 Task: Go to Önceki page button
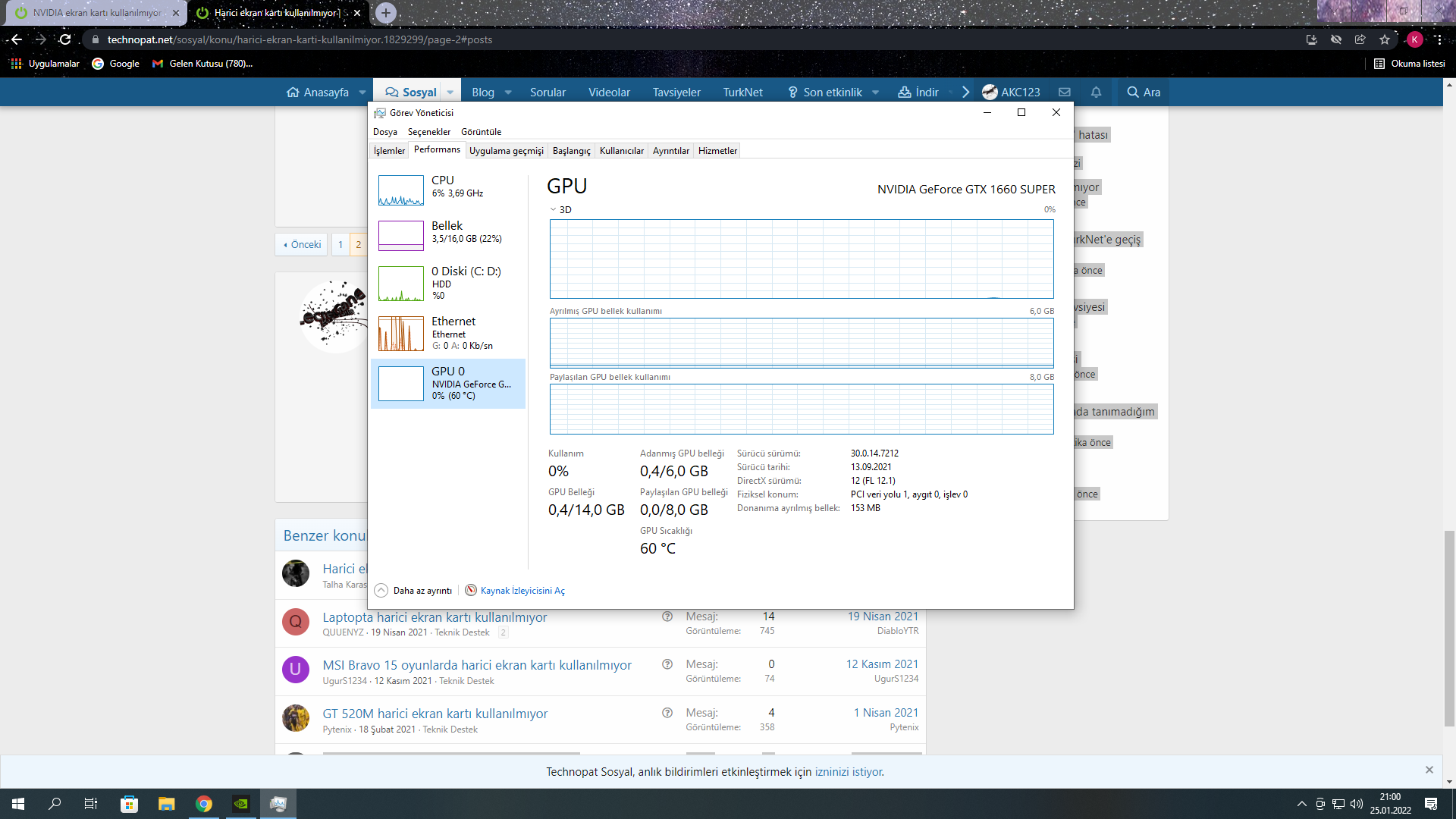302,244
